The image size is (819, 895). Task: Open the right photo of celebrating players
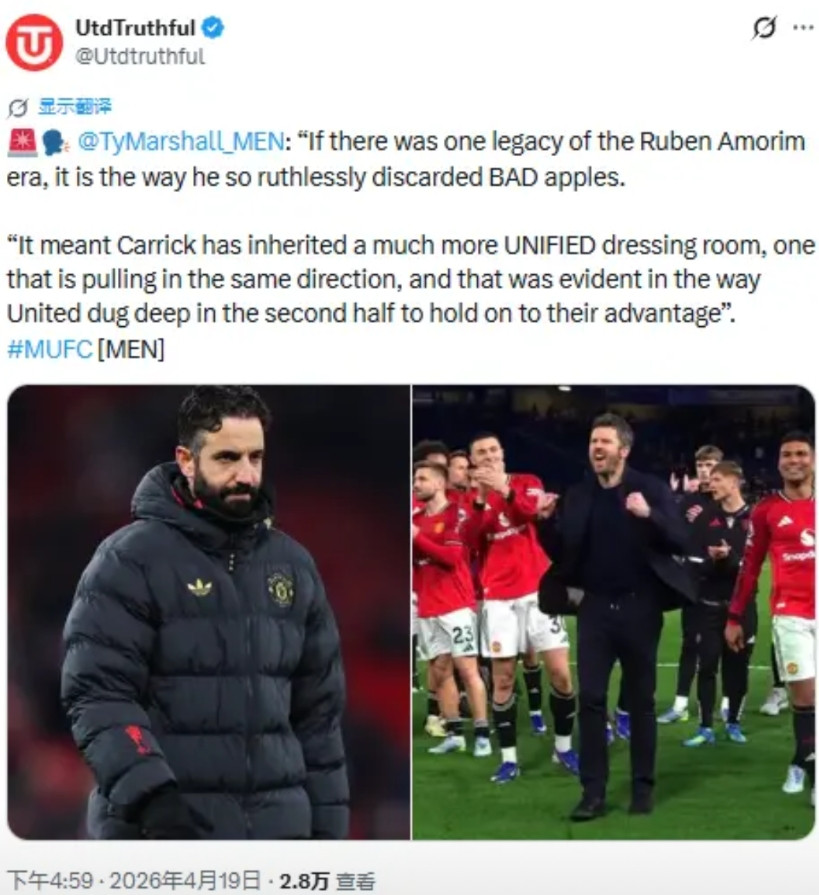[614, 612]
